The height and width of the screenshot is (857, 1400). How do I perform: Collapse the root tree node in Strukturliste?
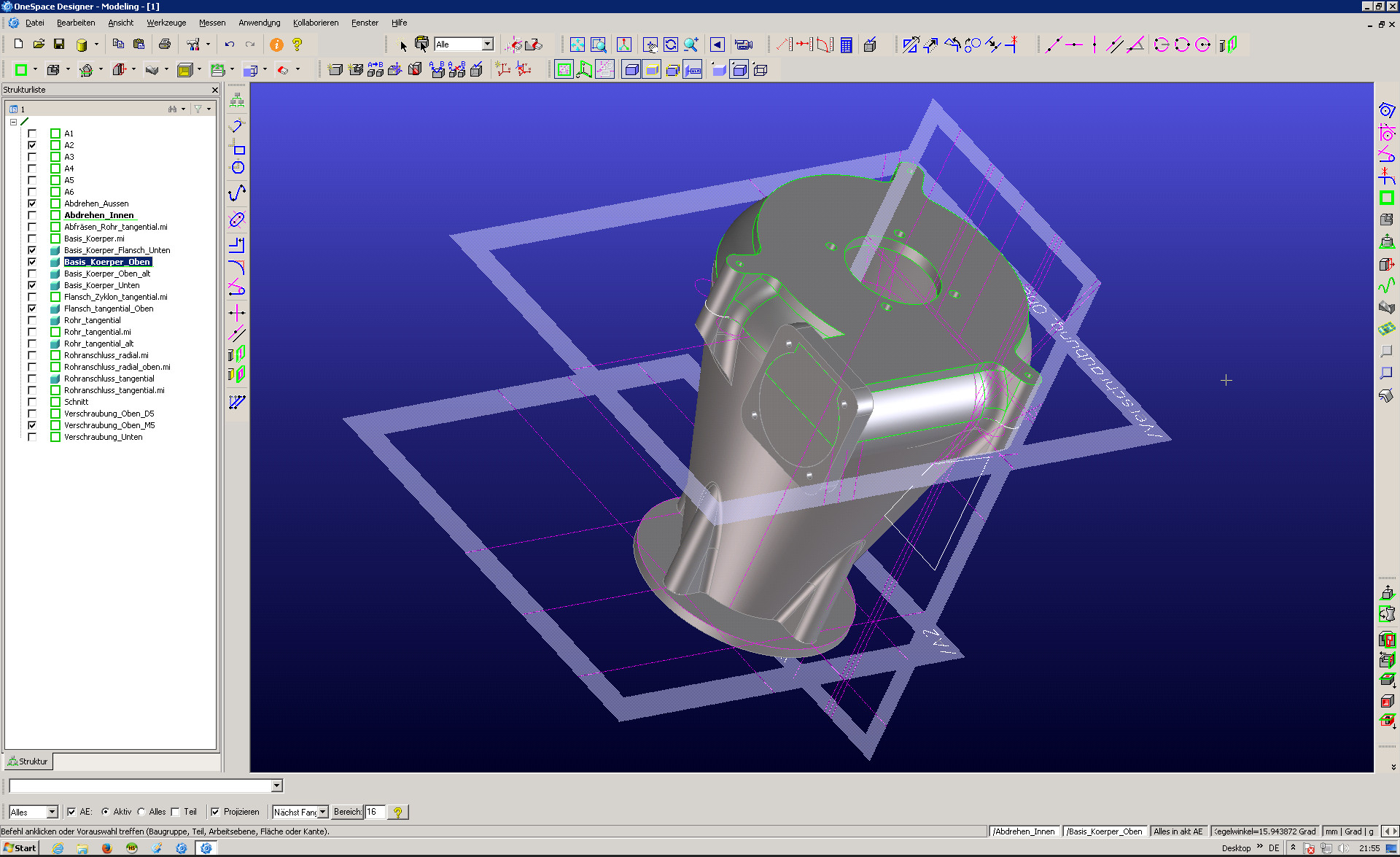tap(13, 122)
